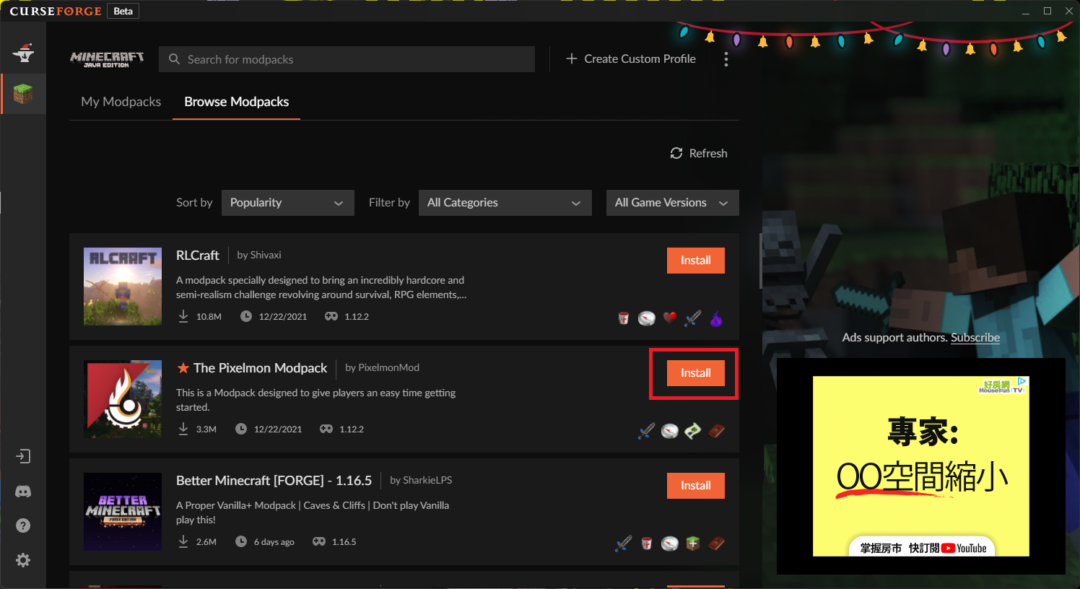Viewport: 1080px width, 589px height.
Task: Select the Browse Modpacks tab
Action: click(236, 101)
